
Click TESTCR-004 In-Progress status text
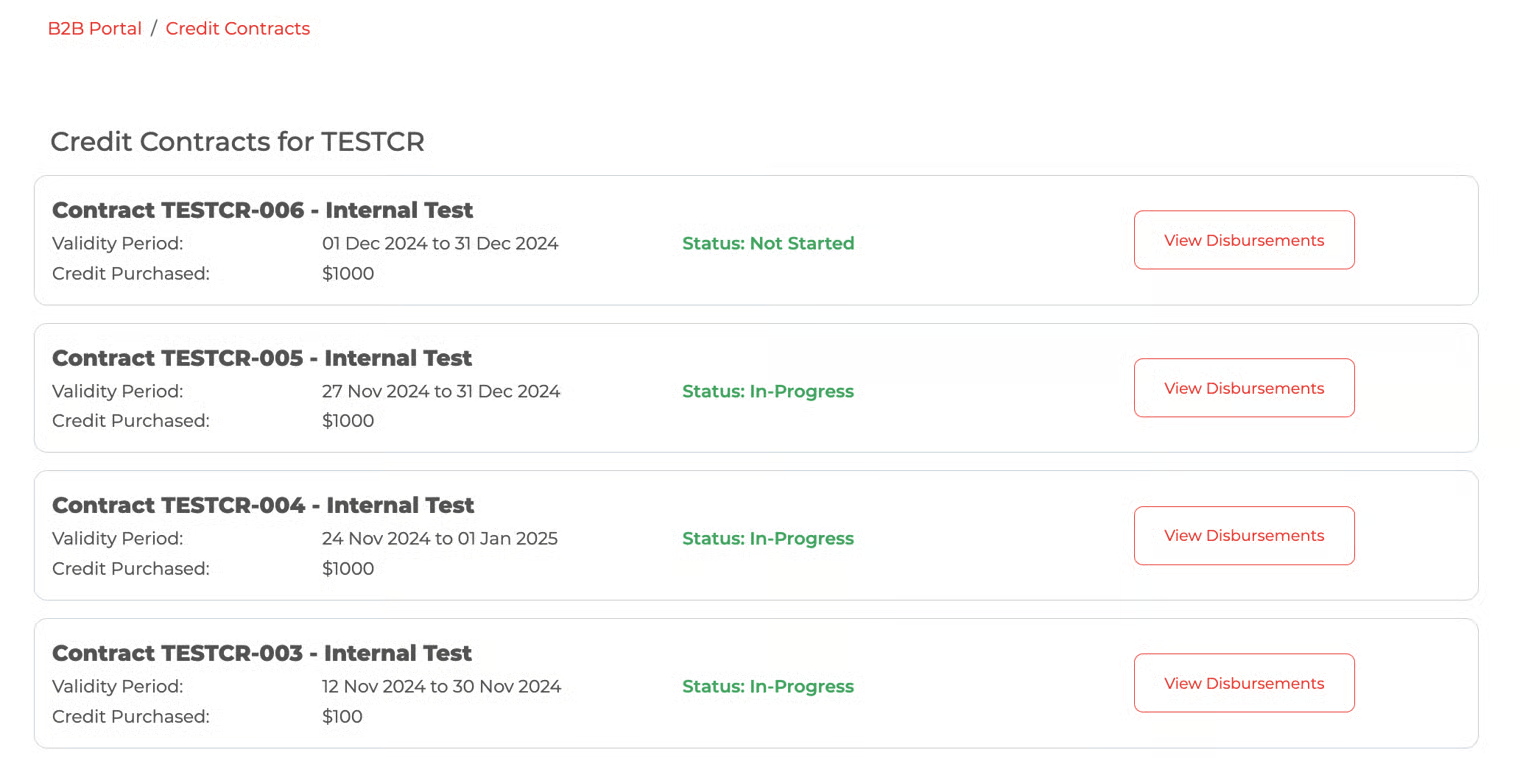pyautogui.click(x=768, y=539)
